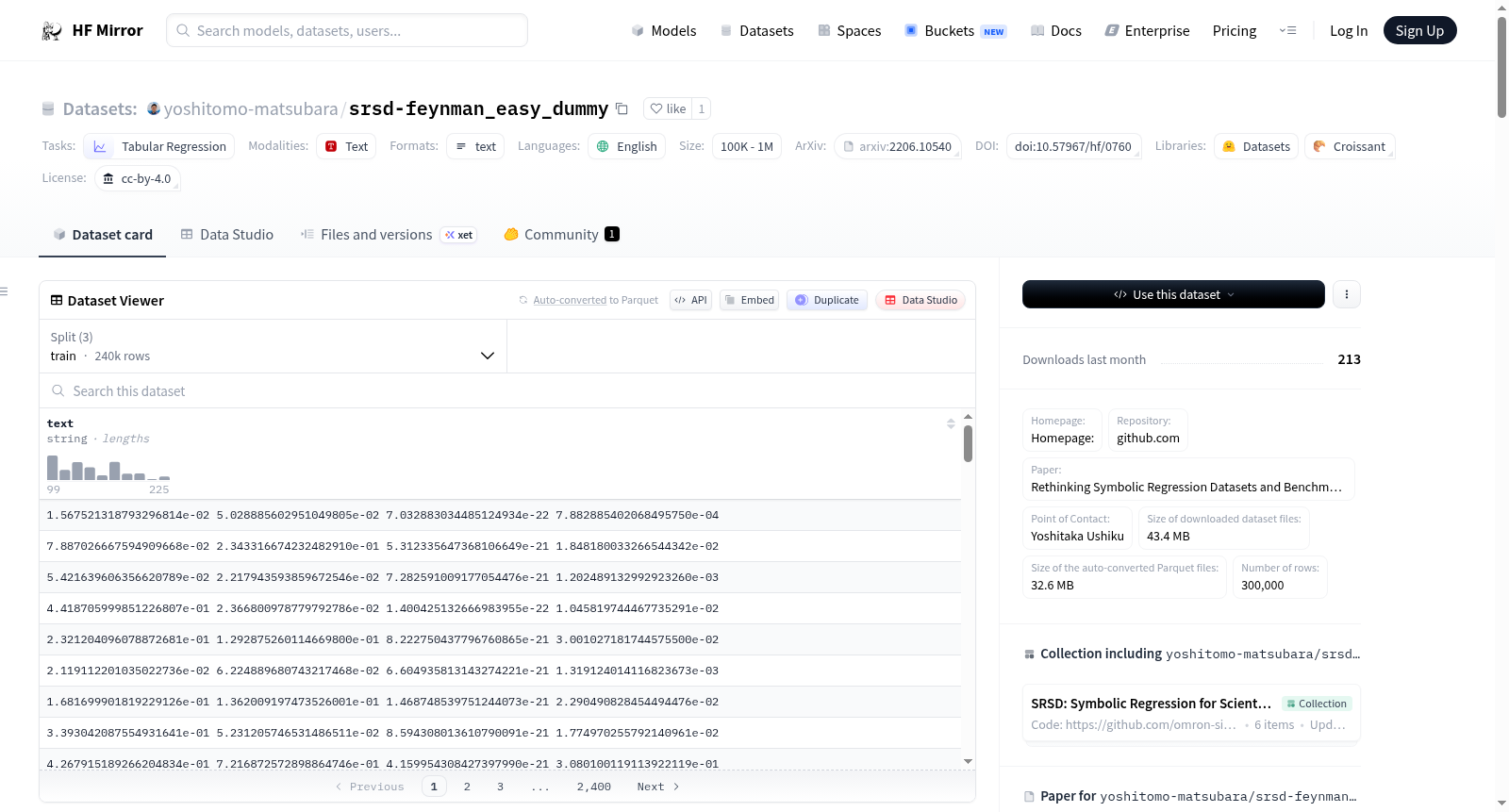Switch to the Community tab
This screenshot has width=1509, height=812.
coord(562,235)
